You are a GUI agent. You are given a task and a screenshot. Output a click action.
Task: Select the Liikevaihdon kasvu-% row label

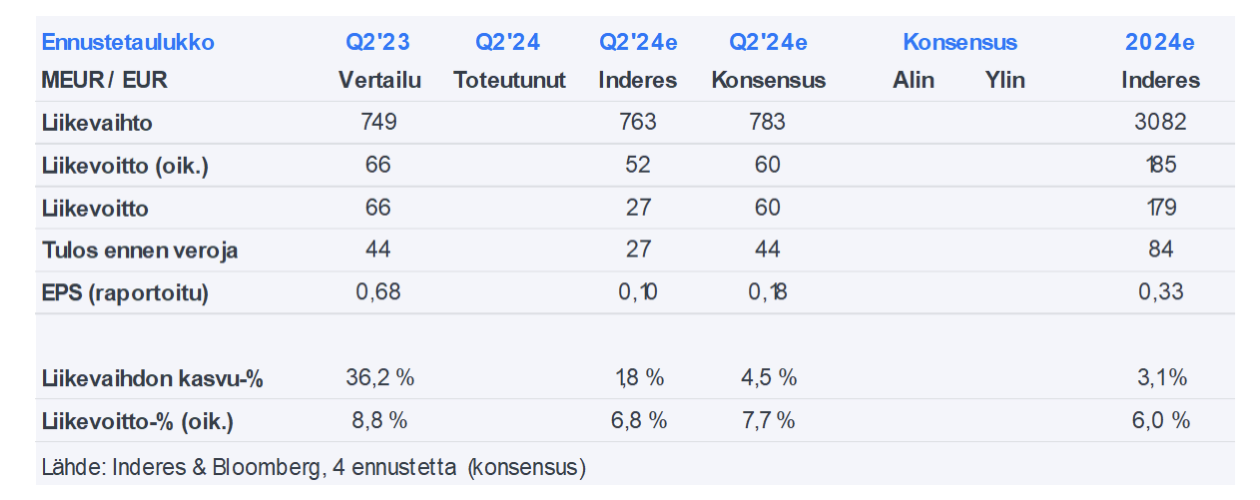coord(152,379)
